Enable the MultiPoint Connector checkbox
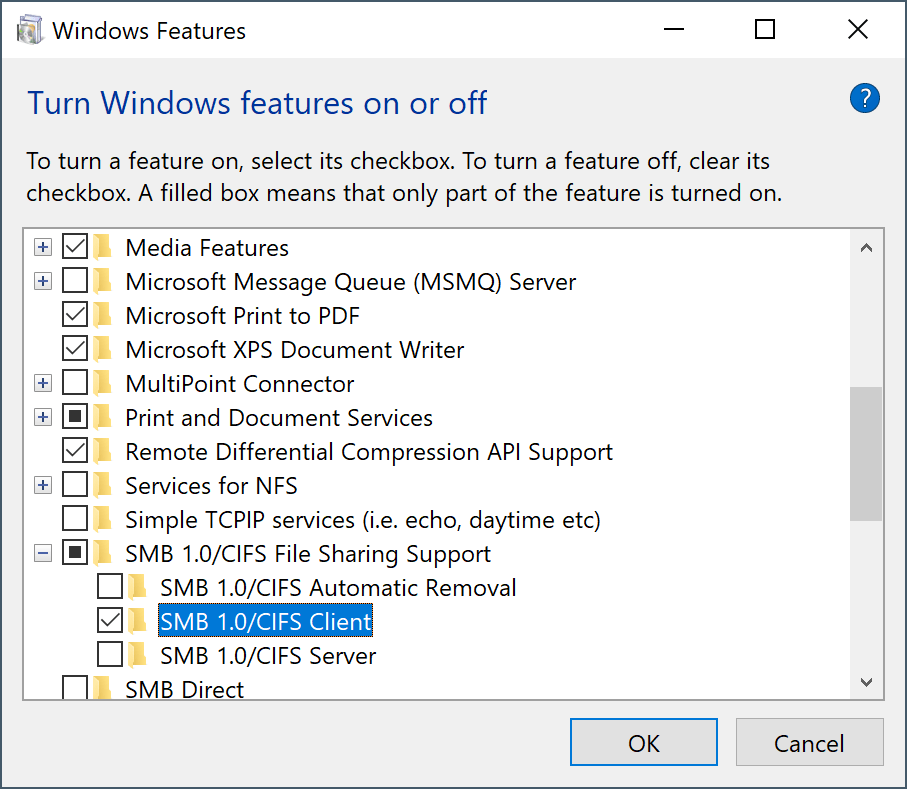Screen dimensions: 907x789 [x=75, y=384]
